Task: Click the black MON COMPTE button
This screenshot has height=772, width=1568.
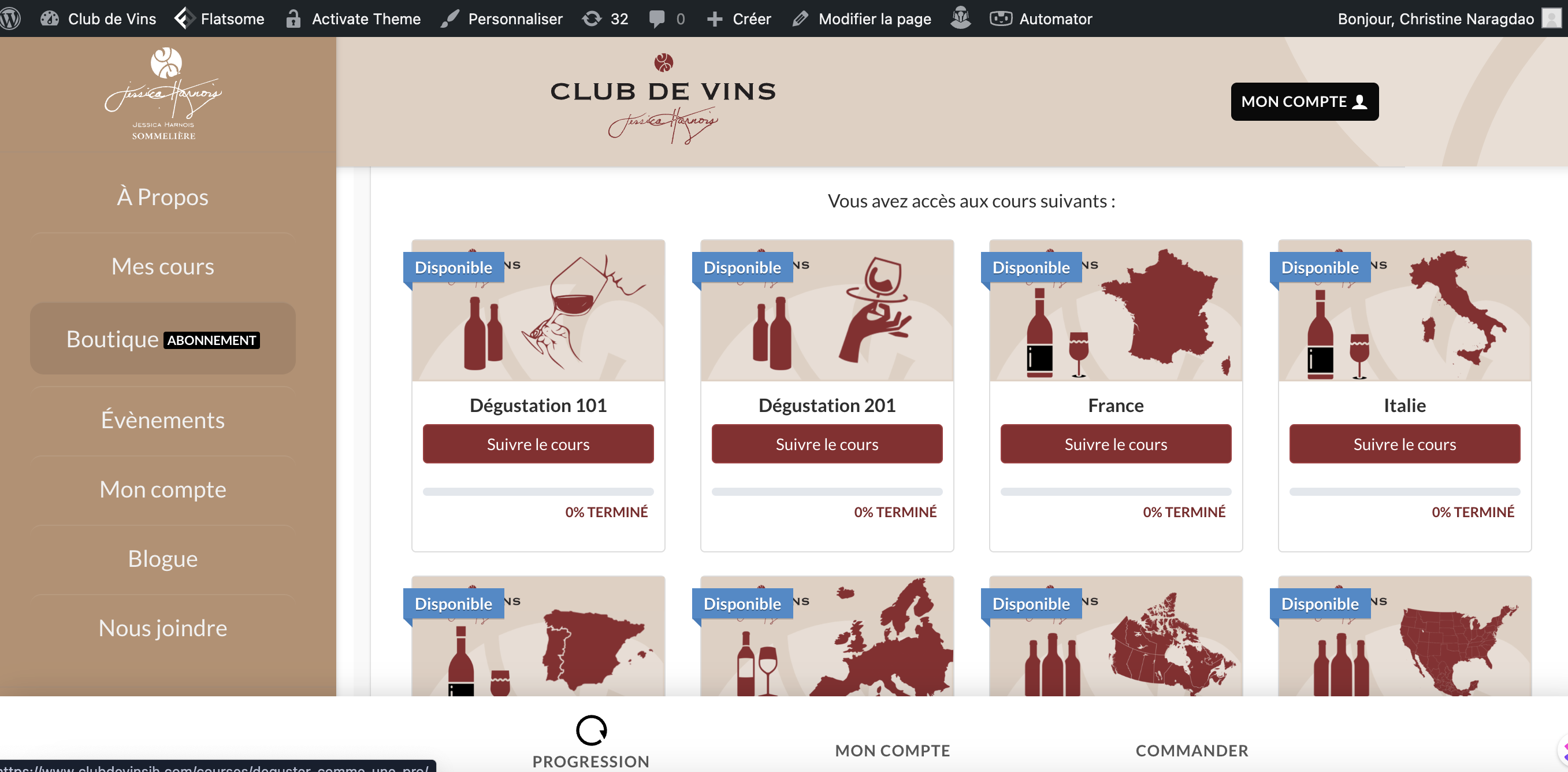Action: coord(1304,102)
